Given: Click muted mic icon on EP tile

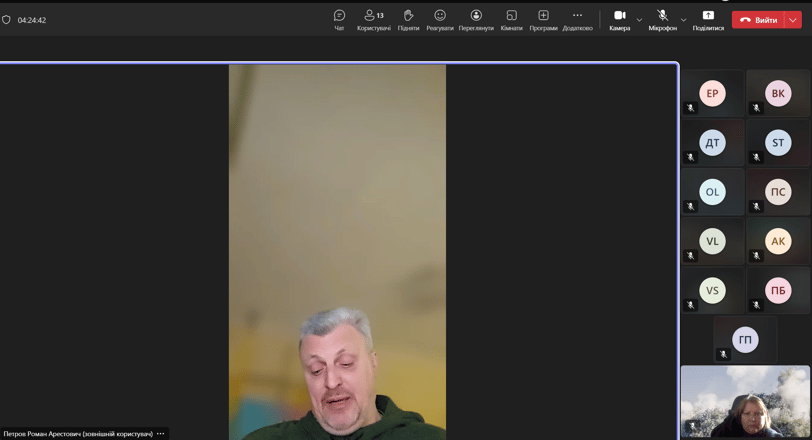Looking at the screenshot, I should click(690, 108).
